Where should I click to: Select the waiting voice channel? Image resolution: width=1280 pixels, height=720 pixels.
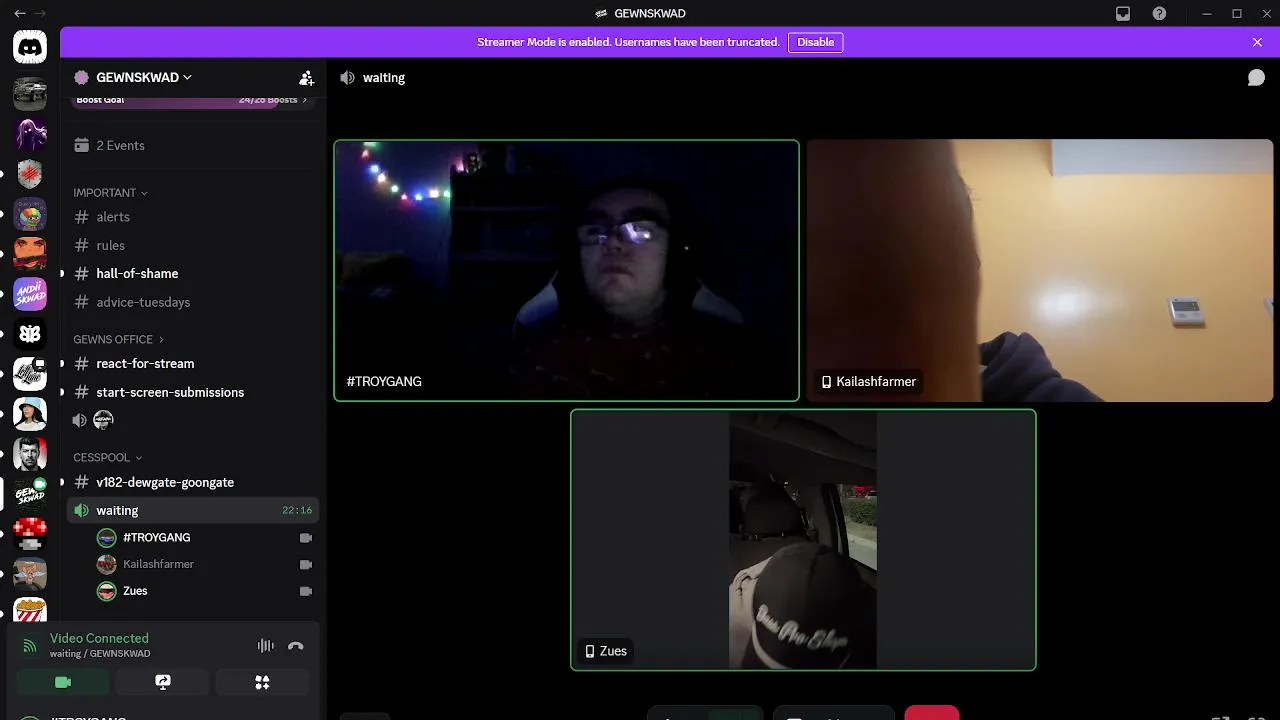click(192, 510)
